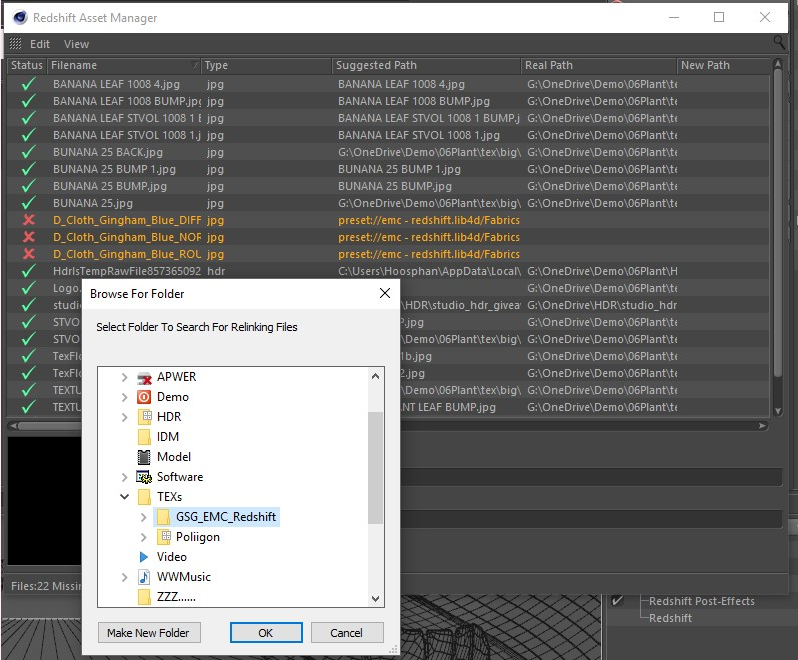Expand the GSG_EMC_Redshift tree node
The image size is (798, 660).
pos(143,517)
